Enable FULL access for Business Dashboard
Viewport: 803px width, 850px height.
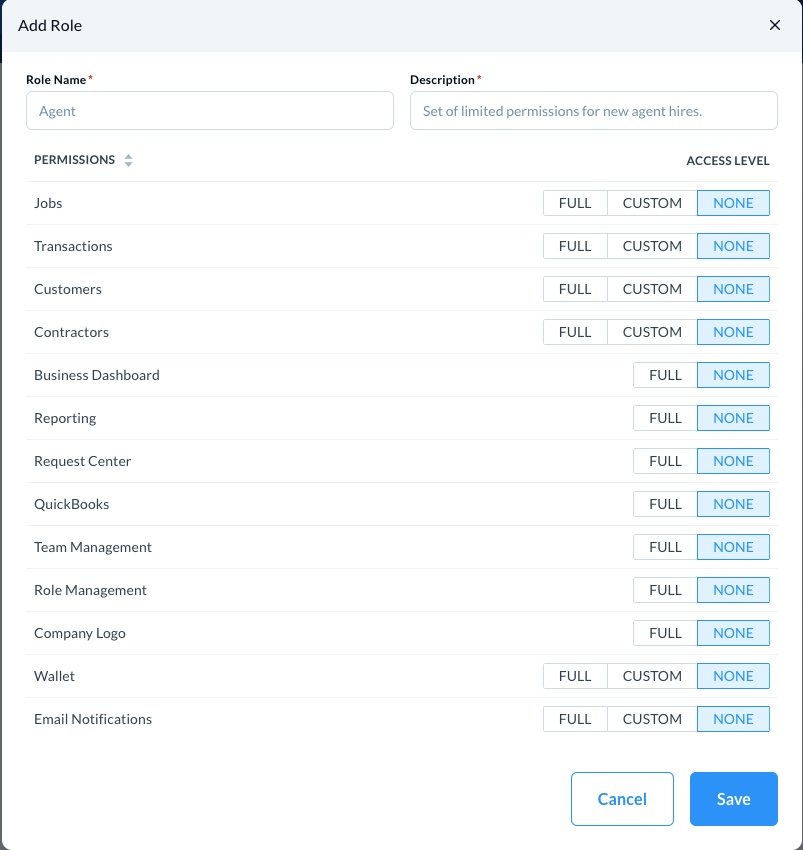coord(665,375)
